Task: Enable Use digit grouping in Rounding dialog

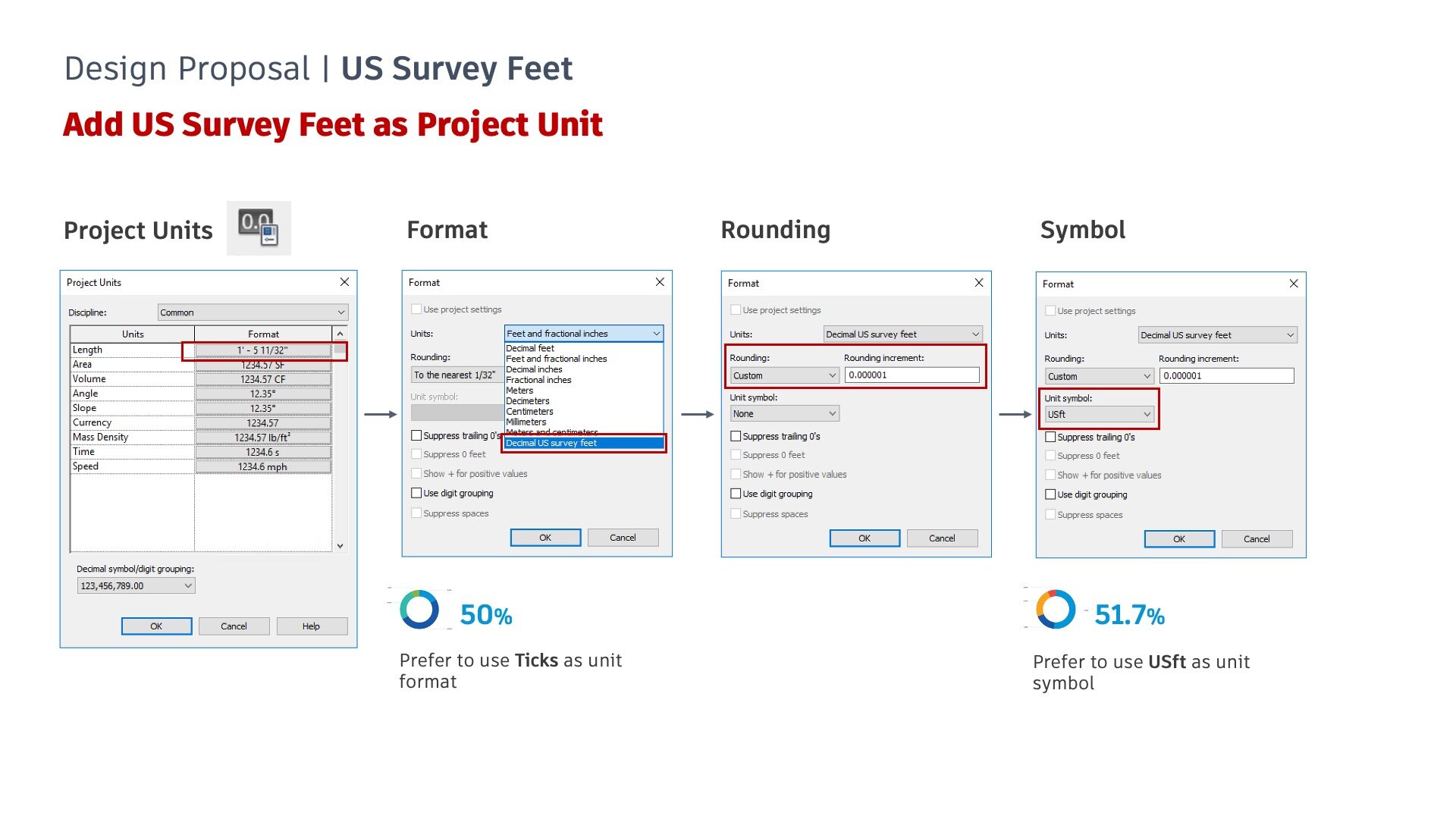Action: pos(736,494)
